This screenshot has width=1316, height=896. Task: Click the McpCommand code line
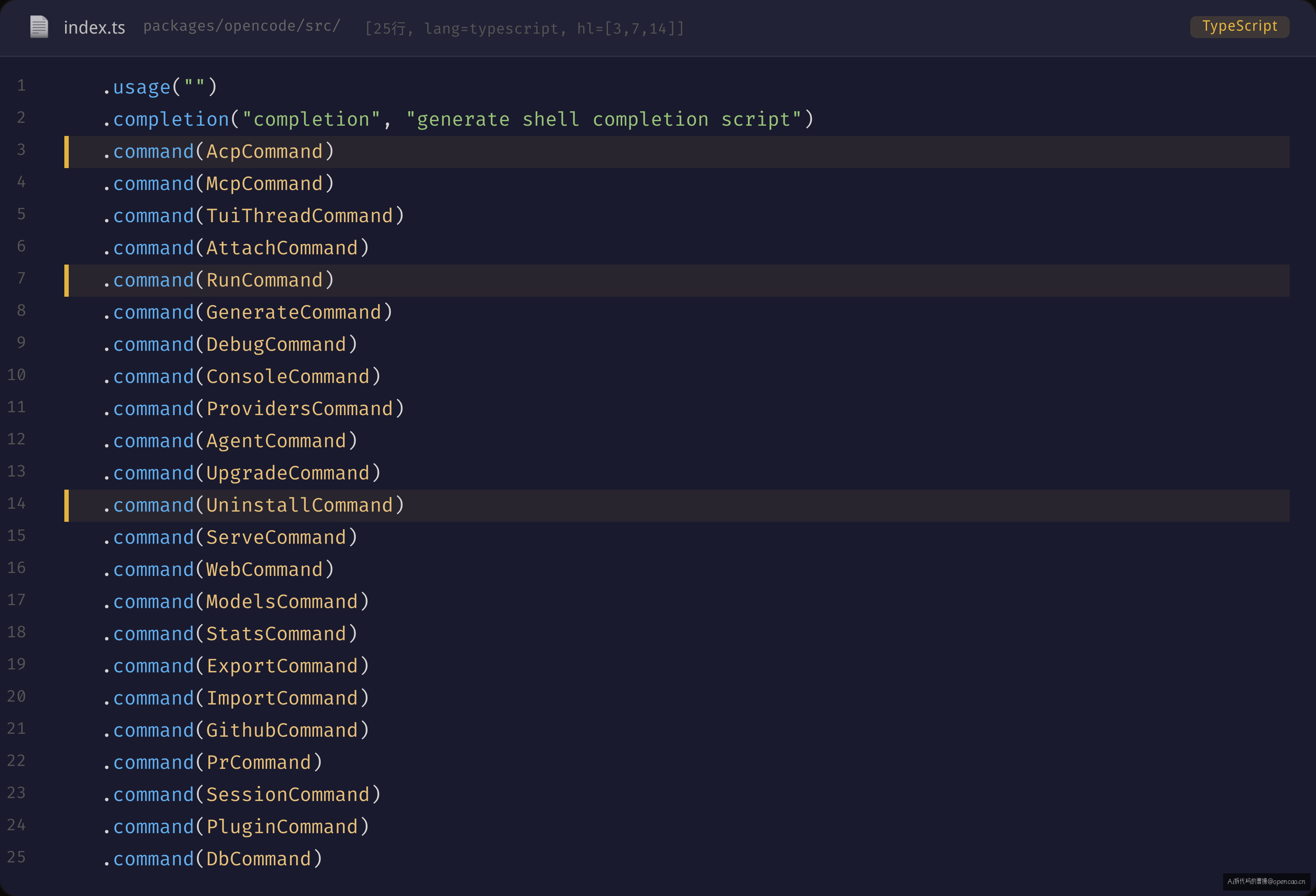coord(219,184)
